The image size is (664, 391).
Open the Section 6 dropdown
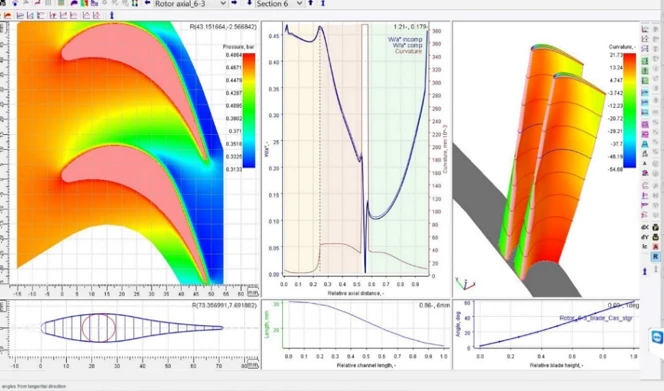pyautogui.click(x=279, y=3)
